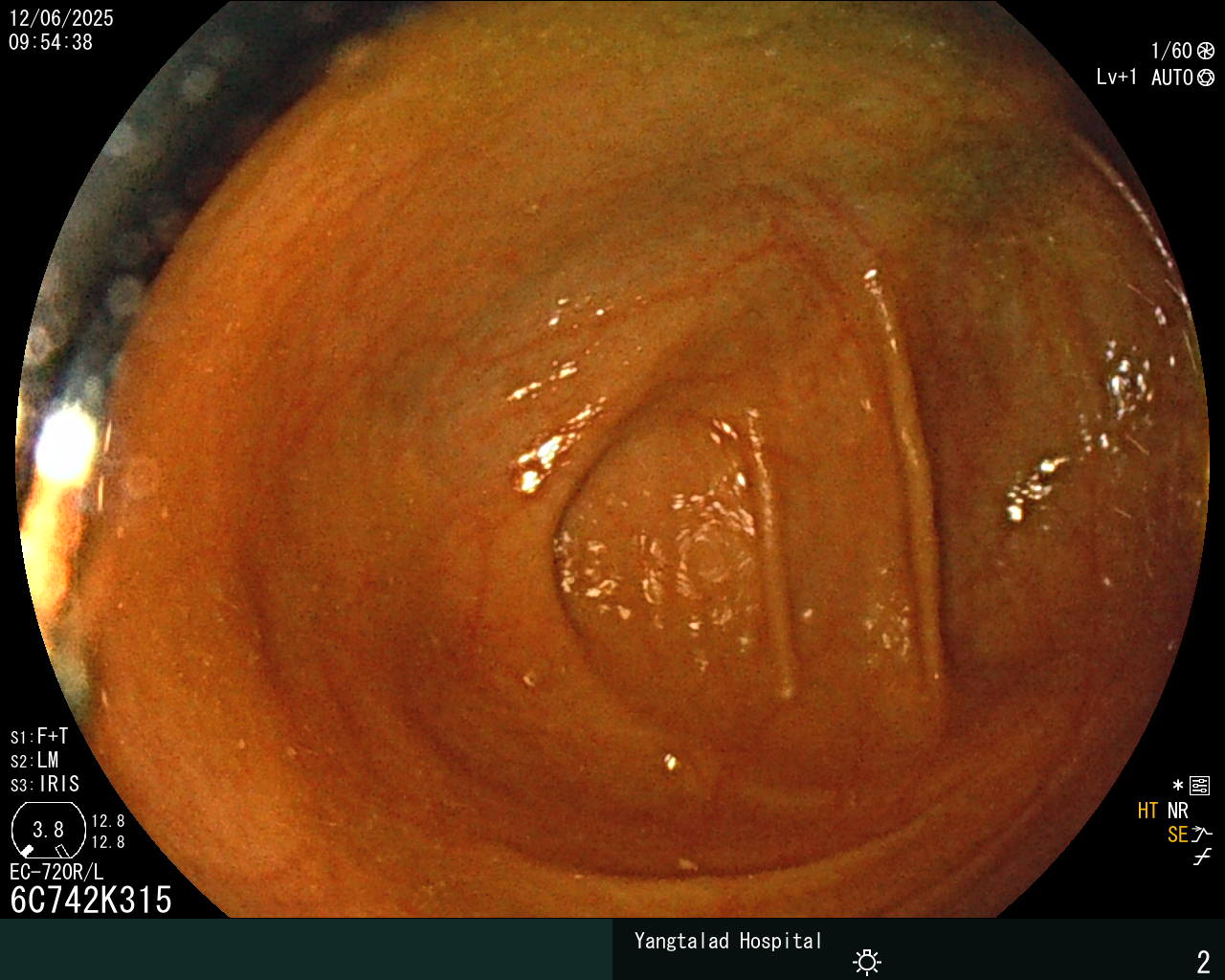Click the date 12/06/2025
This screenshot has height=980, width=1225.
click(61, 18)
